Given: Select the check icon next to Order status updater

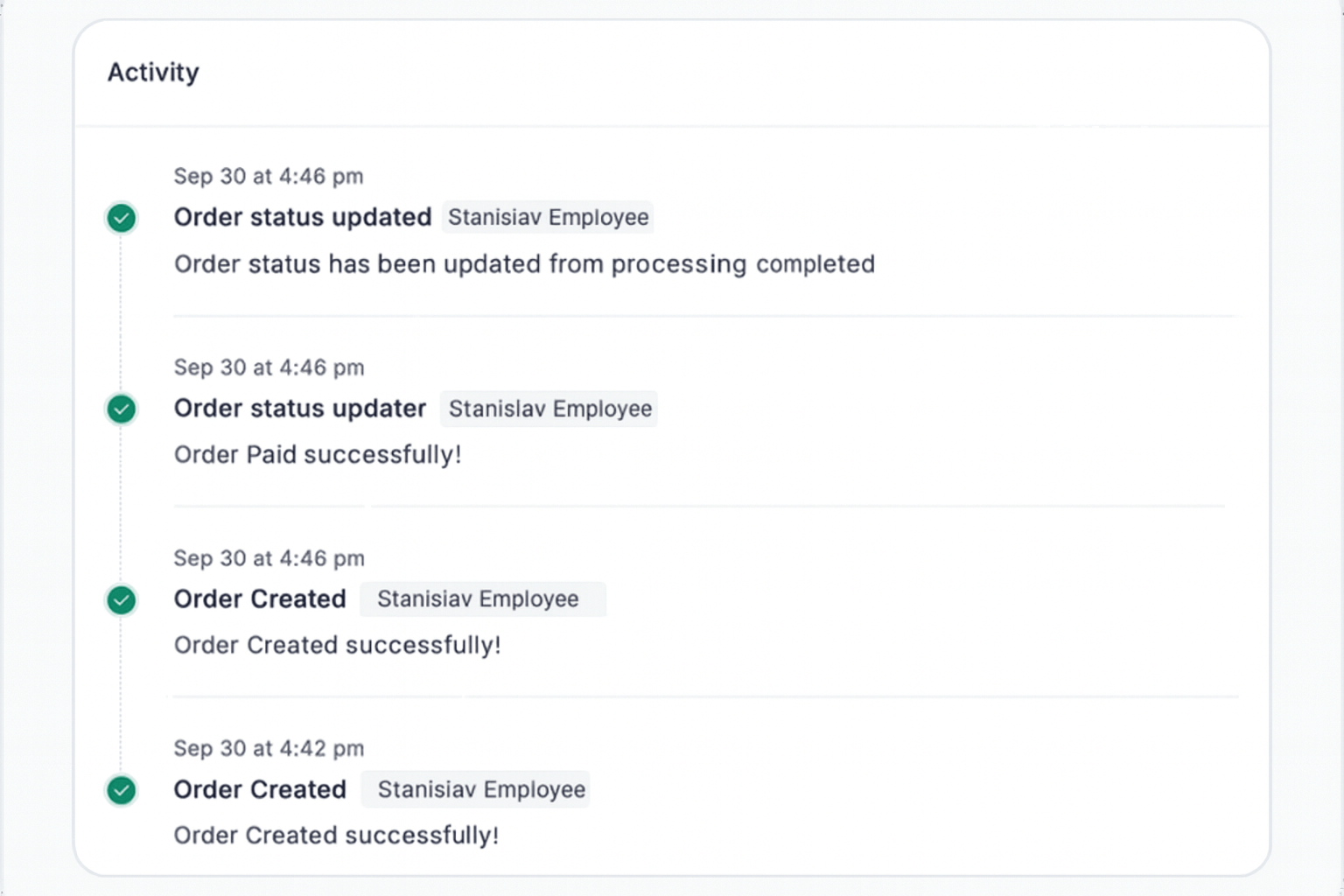Looking at the screenshot, I should coord(121,409).
